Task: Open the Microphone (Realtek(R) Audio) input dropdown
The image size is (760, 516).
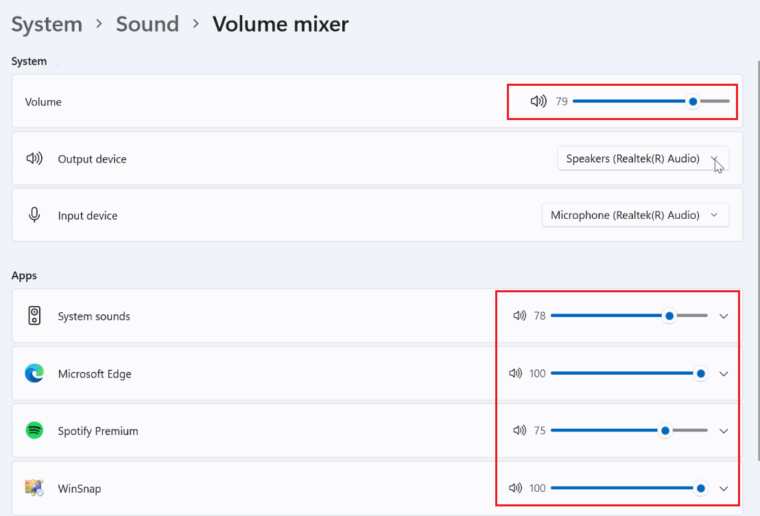Action: (635, 215)
